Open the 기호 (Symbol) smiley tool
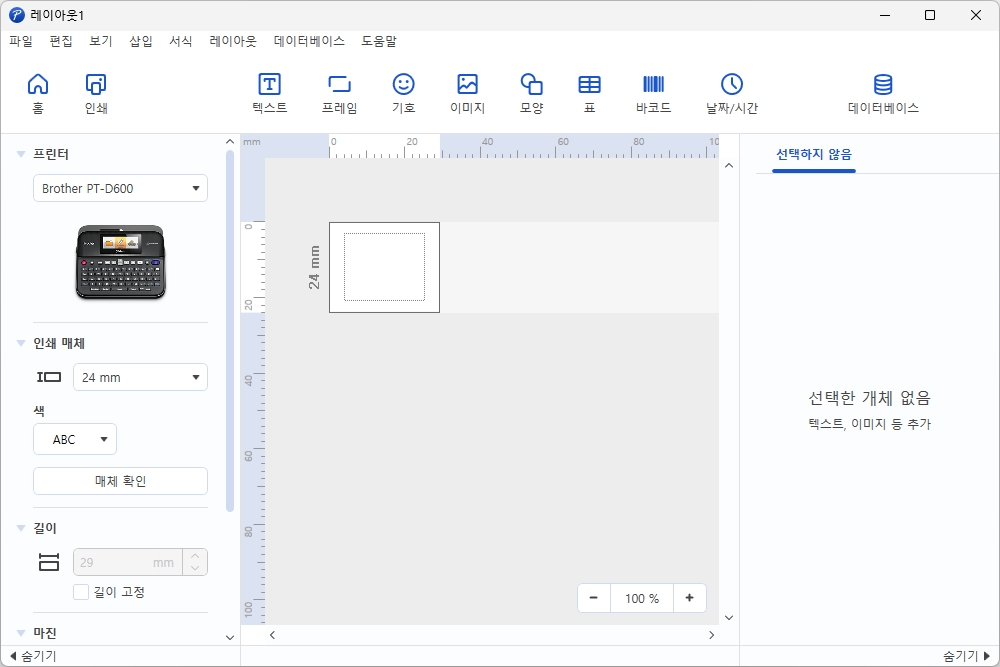The image size is (1000, 667). pyautogui.click(x=404, y=93)
